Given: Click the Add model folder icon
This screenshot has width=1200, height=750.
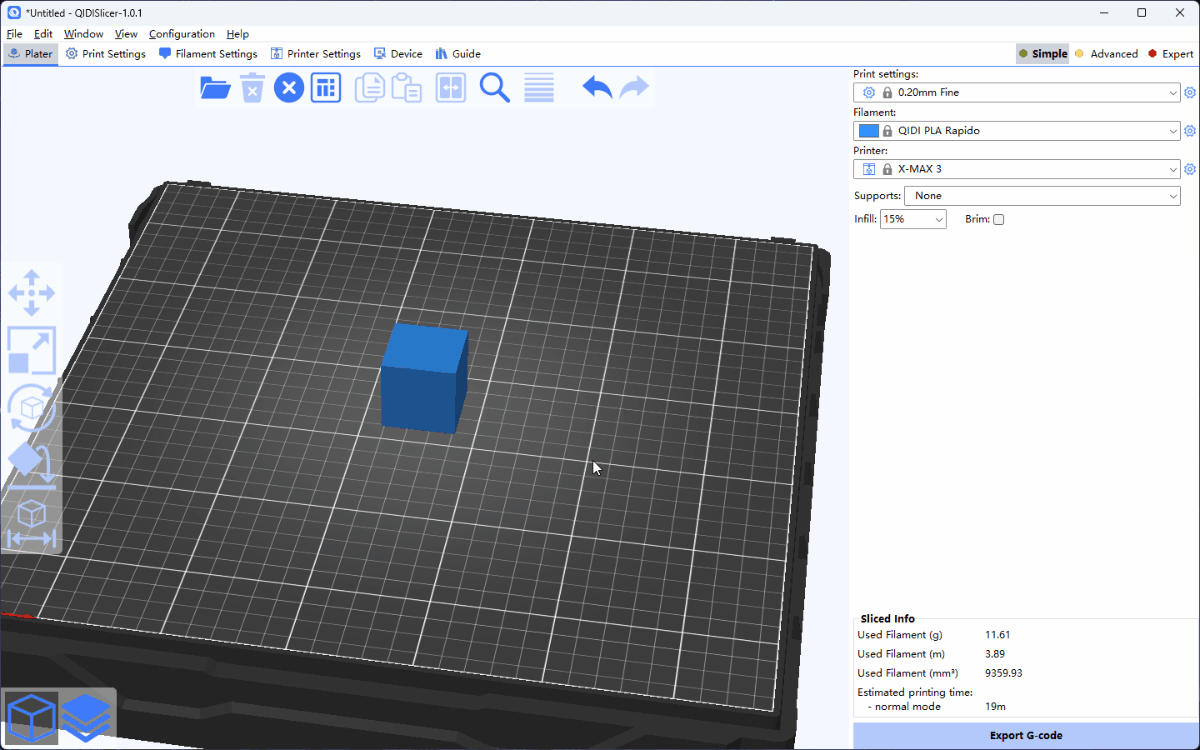Looking at the screenshot, I should pos(215,88).
